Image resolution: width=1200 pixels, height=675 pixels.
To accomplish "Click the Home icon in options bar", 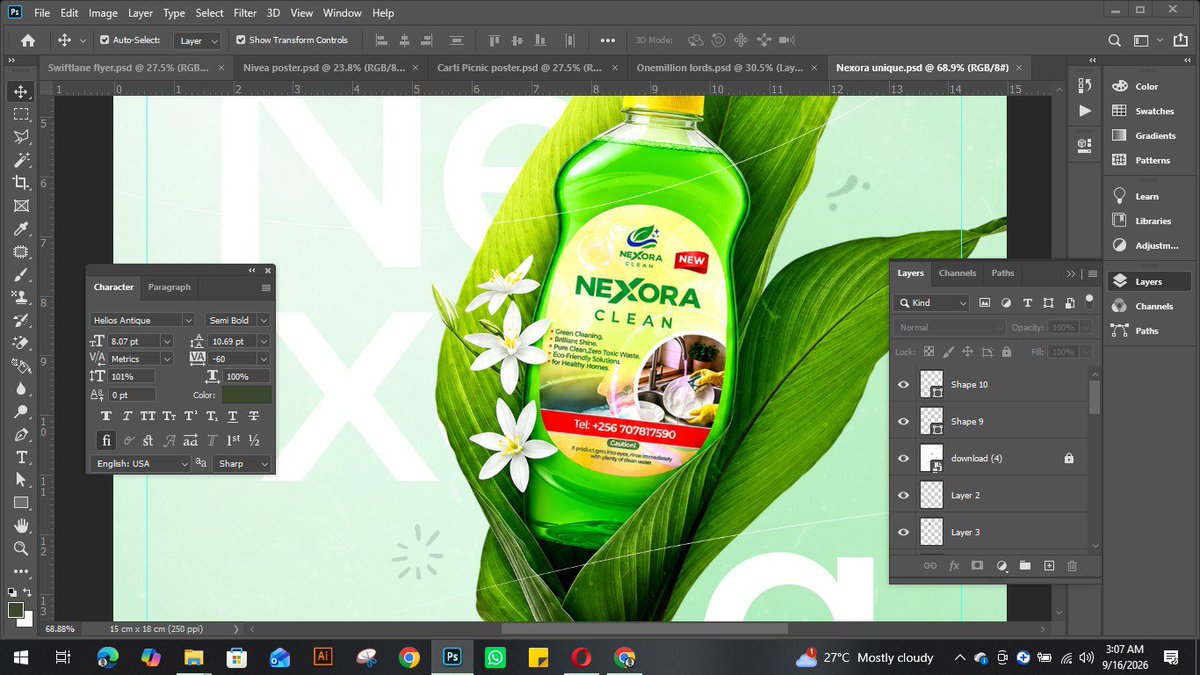I will point(28,41).
